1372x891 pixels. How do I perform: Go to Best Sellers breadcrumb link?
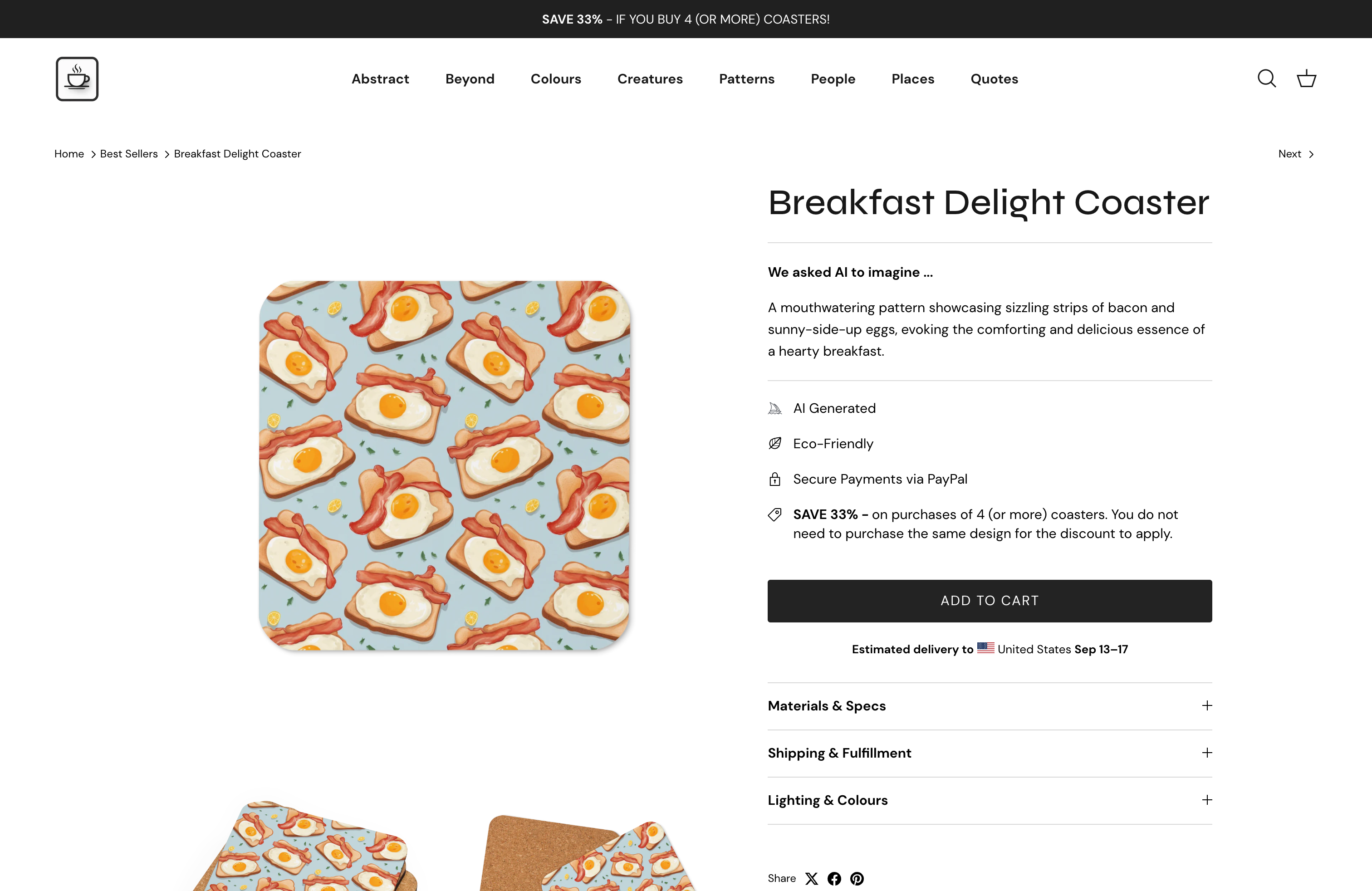[x=128, y=154]
